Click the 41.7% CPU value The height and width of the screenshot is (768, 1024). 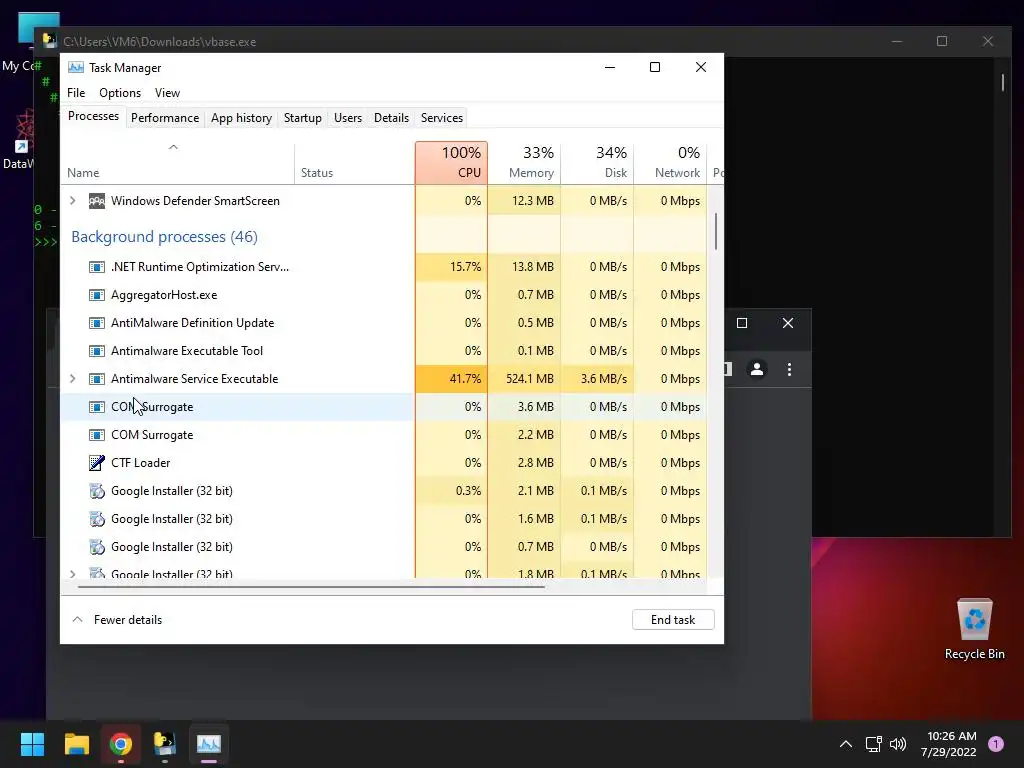[465, 379]
